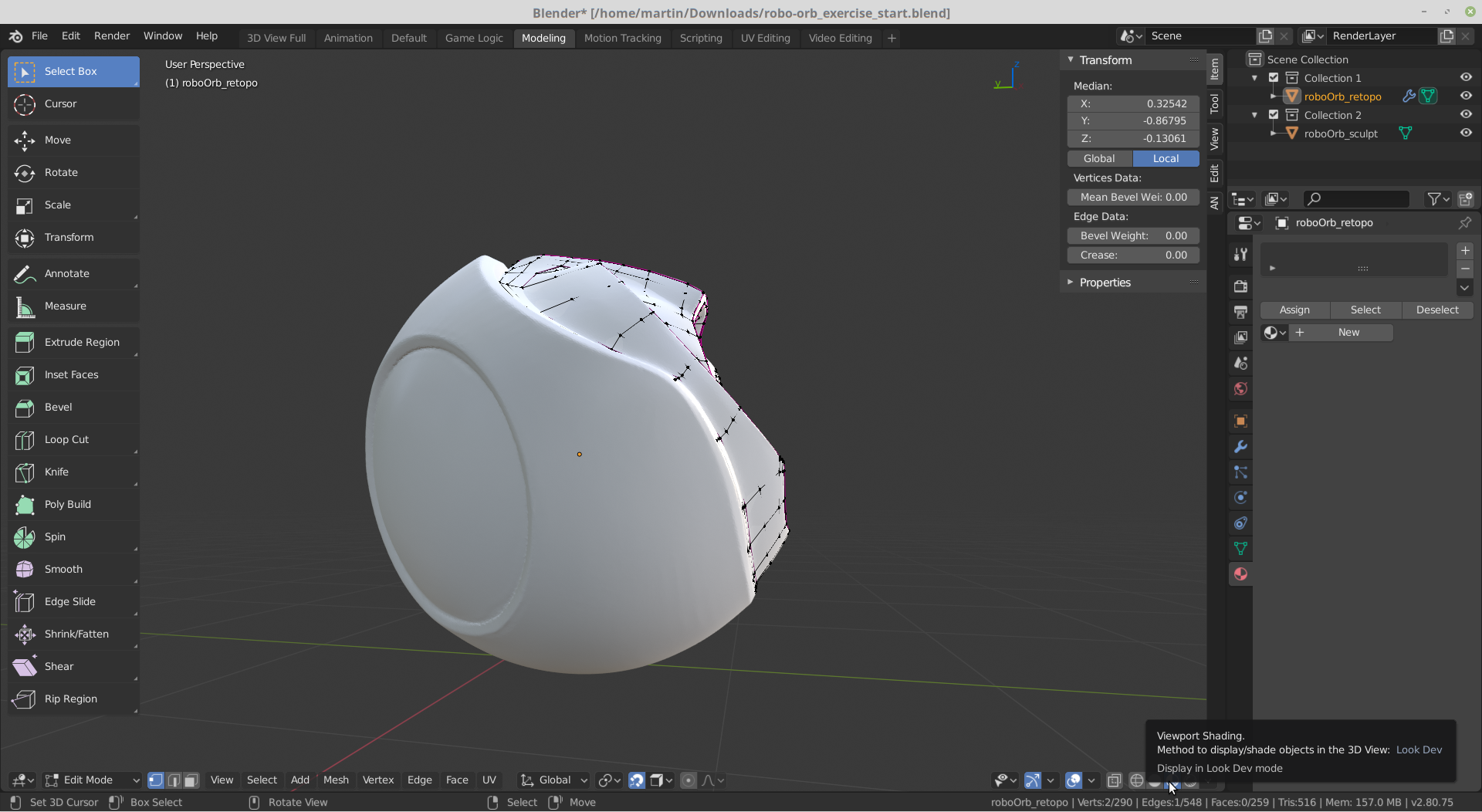Image resolution: width=1482 pixels, height=812 pixels.
Task: Switch to UV Editing workspace
Action: click(x=765, y=38)
